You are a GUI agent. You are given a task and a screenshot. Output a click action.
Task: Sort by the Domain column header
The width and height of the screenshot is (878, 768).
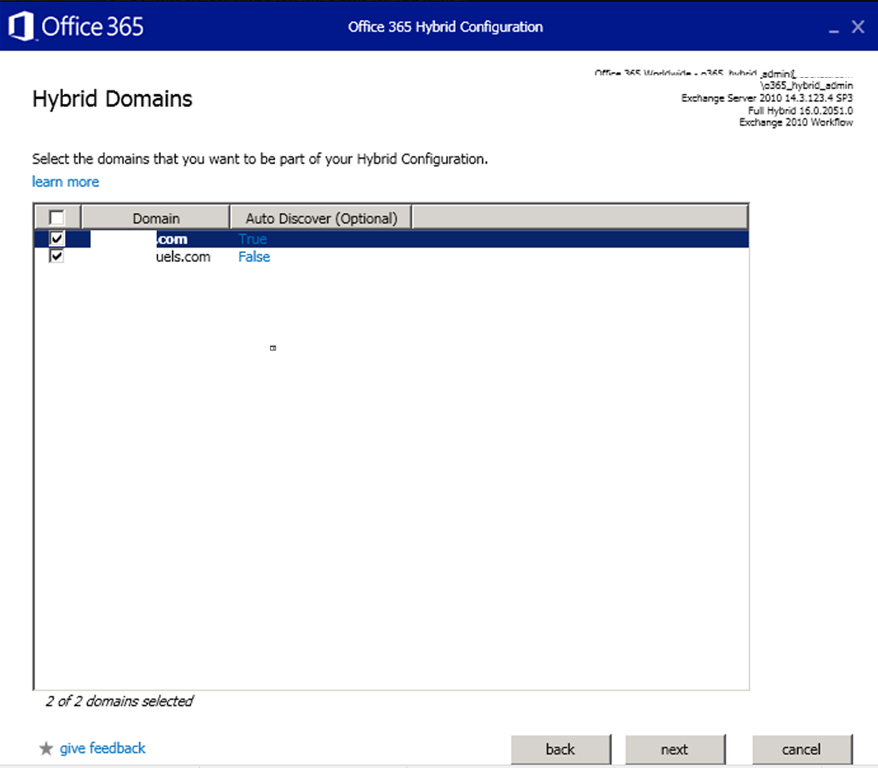click(156, 218)
